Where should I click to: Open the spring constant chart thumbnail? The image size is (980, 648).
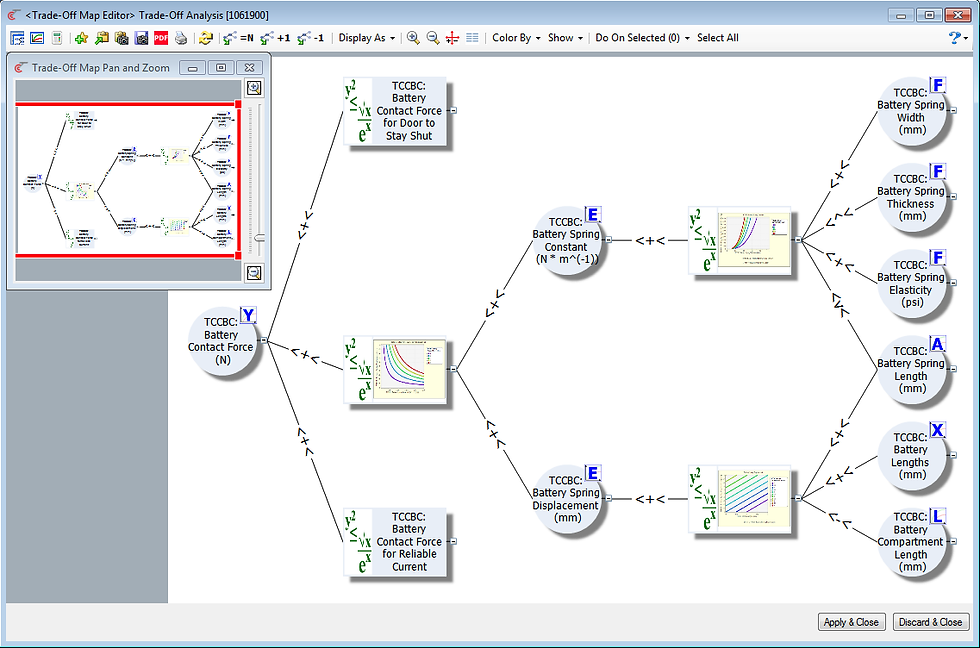tap(753, 240)
